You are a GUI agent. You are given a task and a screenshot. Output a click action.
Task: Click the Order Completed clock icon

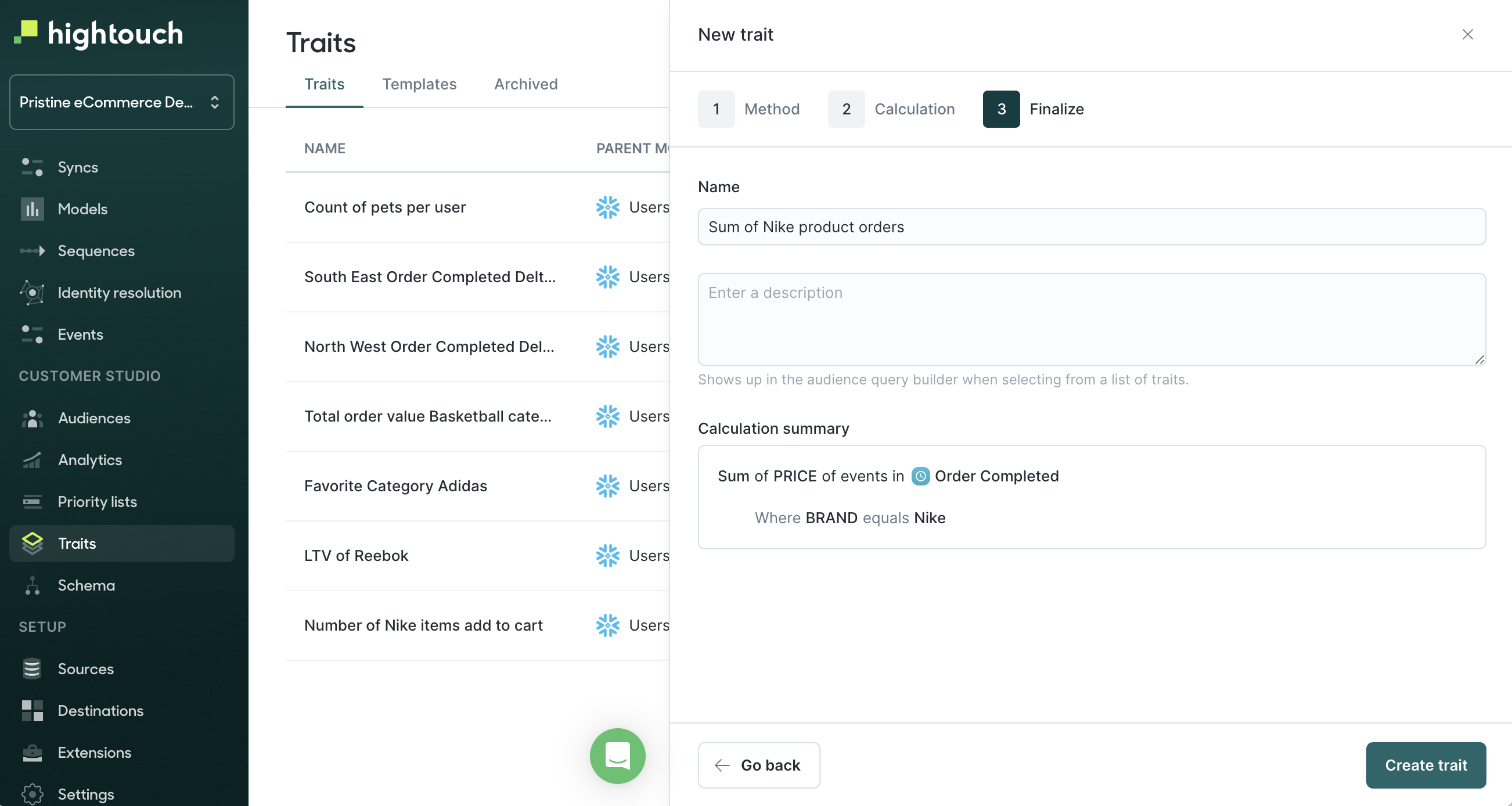(x=920, y=476)
